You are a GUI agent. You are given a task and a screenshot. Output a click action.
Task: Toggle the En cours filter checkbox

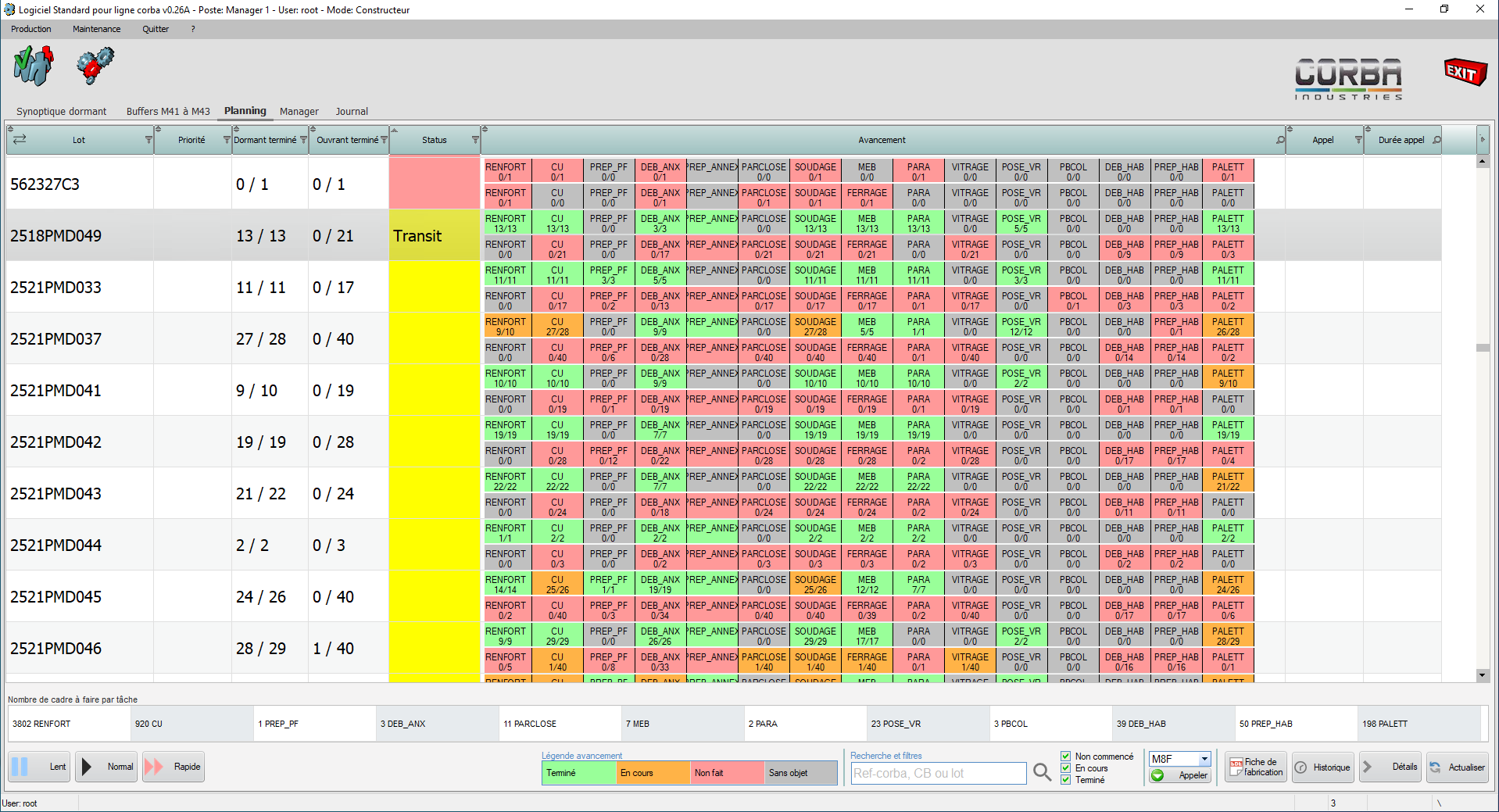pos(1066,768)
